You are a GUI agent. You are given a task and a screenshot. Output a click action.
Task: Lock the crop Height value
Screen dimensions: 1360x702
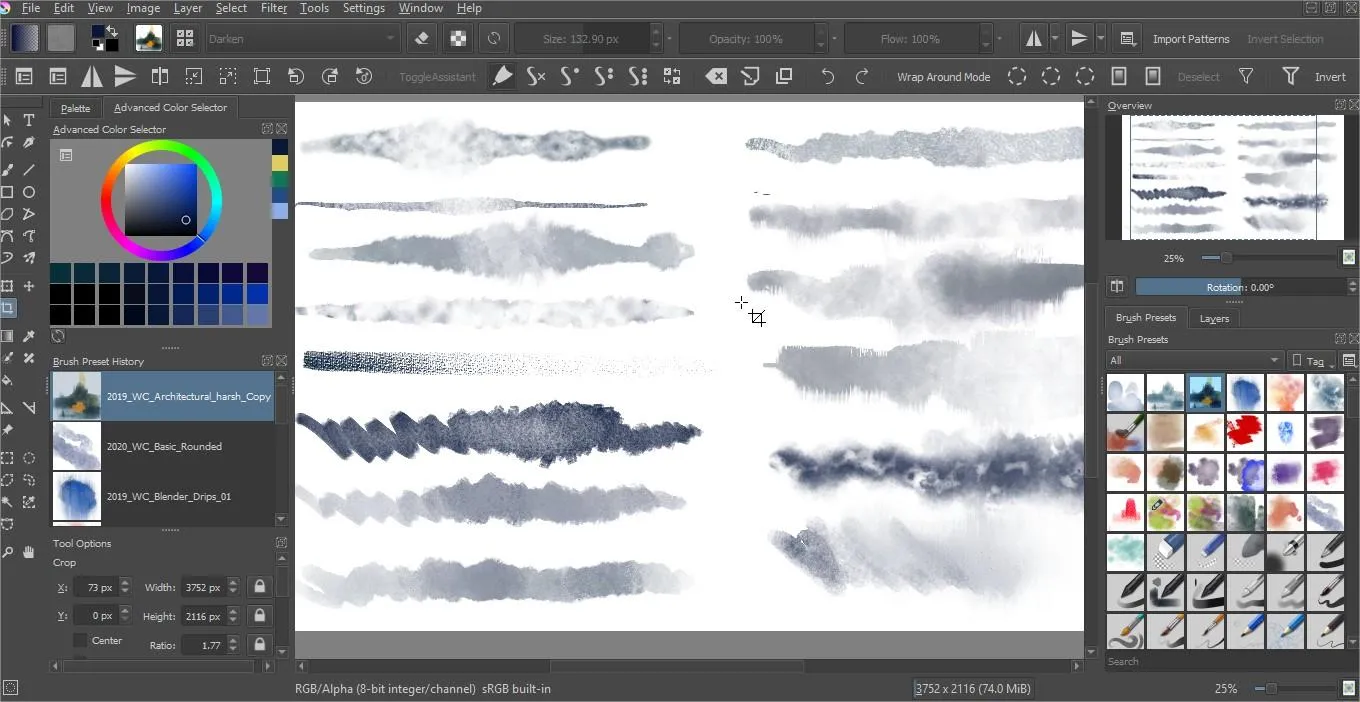(259, 616)
